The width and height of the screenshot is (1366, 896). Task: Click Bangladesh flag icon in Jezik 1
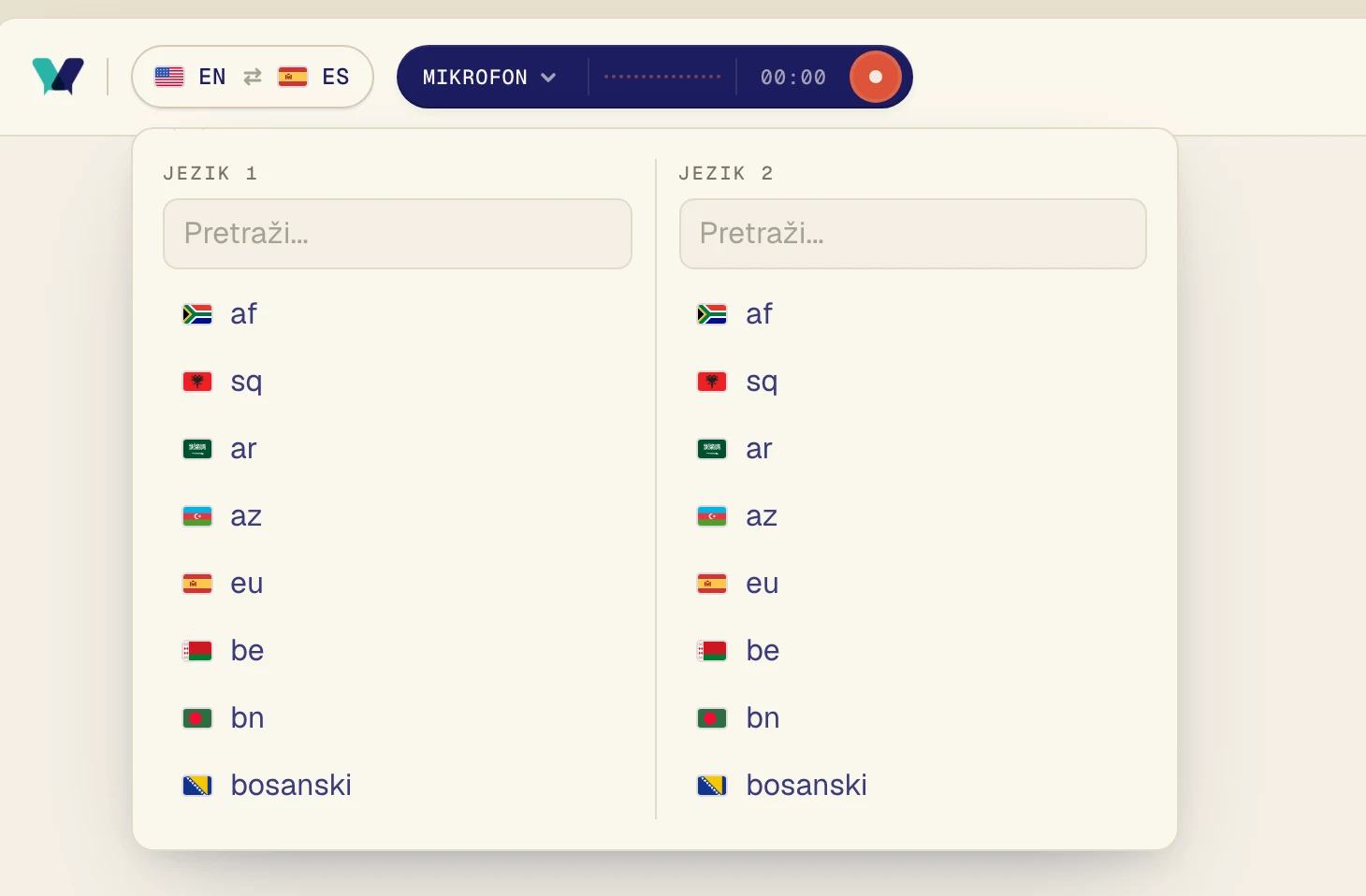(x=196, y=718)
